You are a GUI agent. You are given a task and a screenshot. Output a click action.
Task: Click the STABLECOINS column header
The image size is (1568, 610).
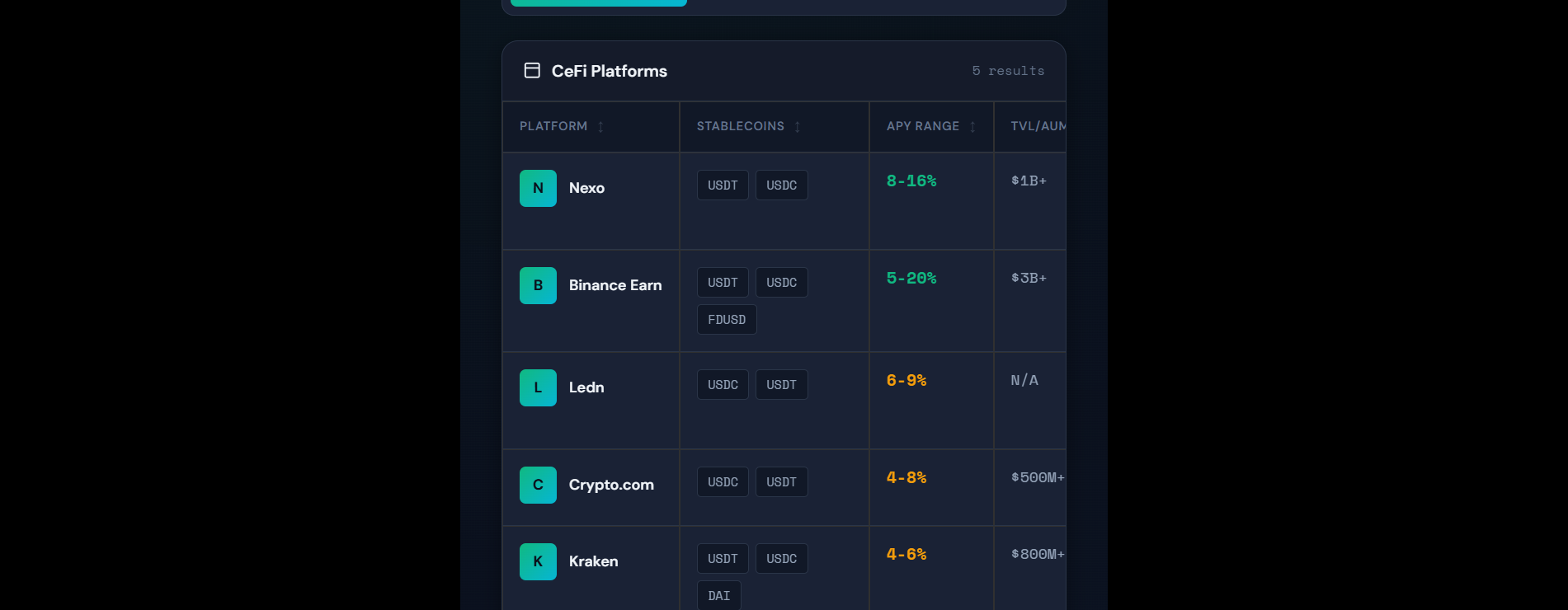click(740, 126)
